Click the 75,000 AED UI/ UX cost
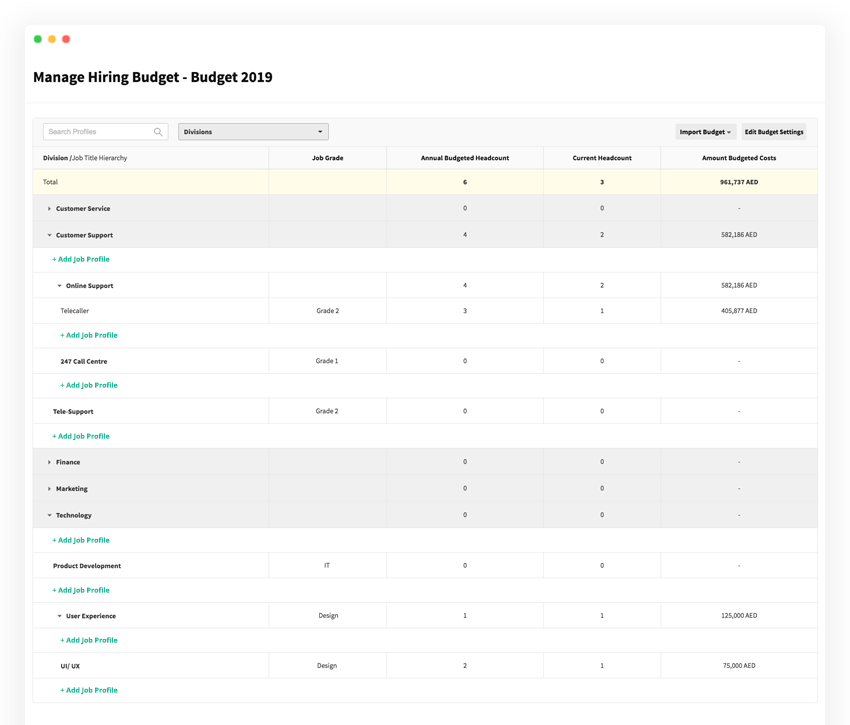 click(x=739, y=665)
